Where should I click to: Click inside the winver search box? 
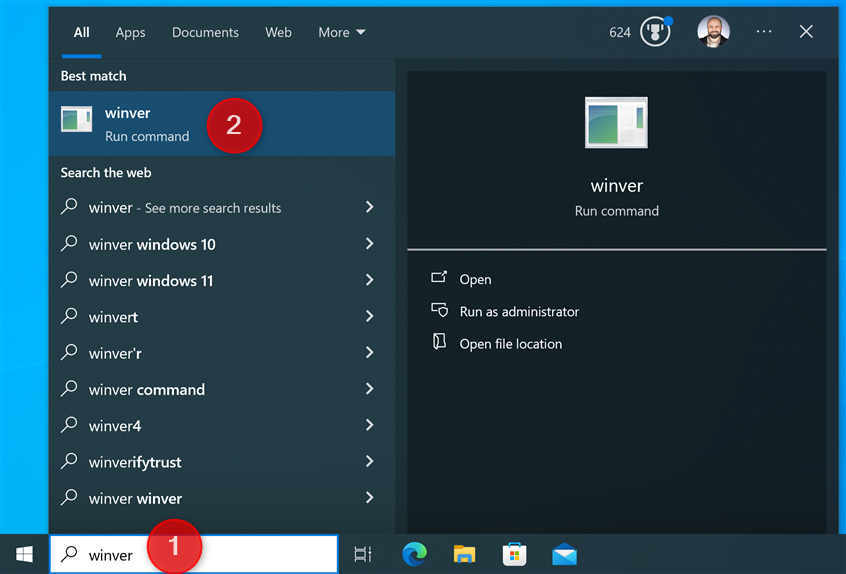tap(194, 554)
